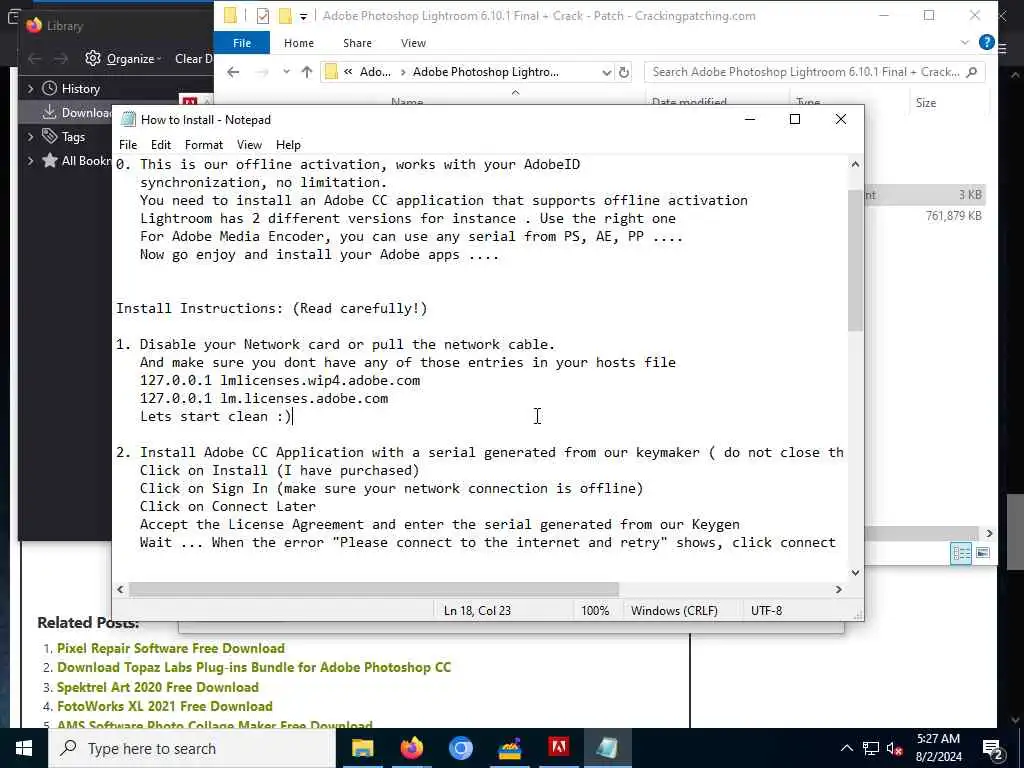Click Notepad vertical scrollbar up arrow

coord(856,165)
